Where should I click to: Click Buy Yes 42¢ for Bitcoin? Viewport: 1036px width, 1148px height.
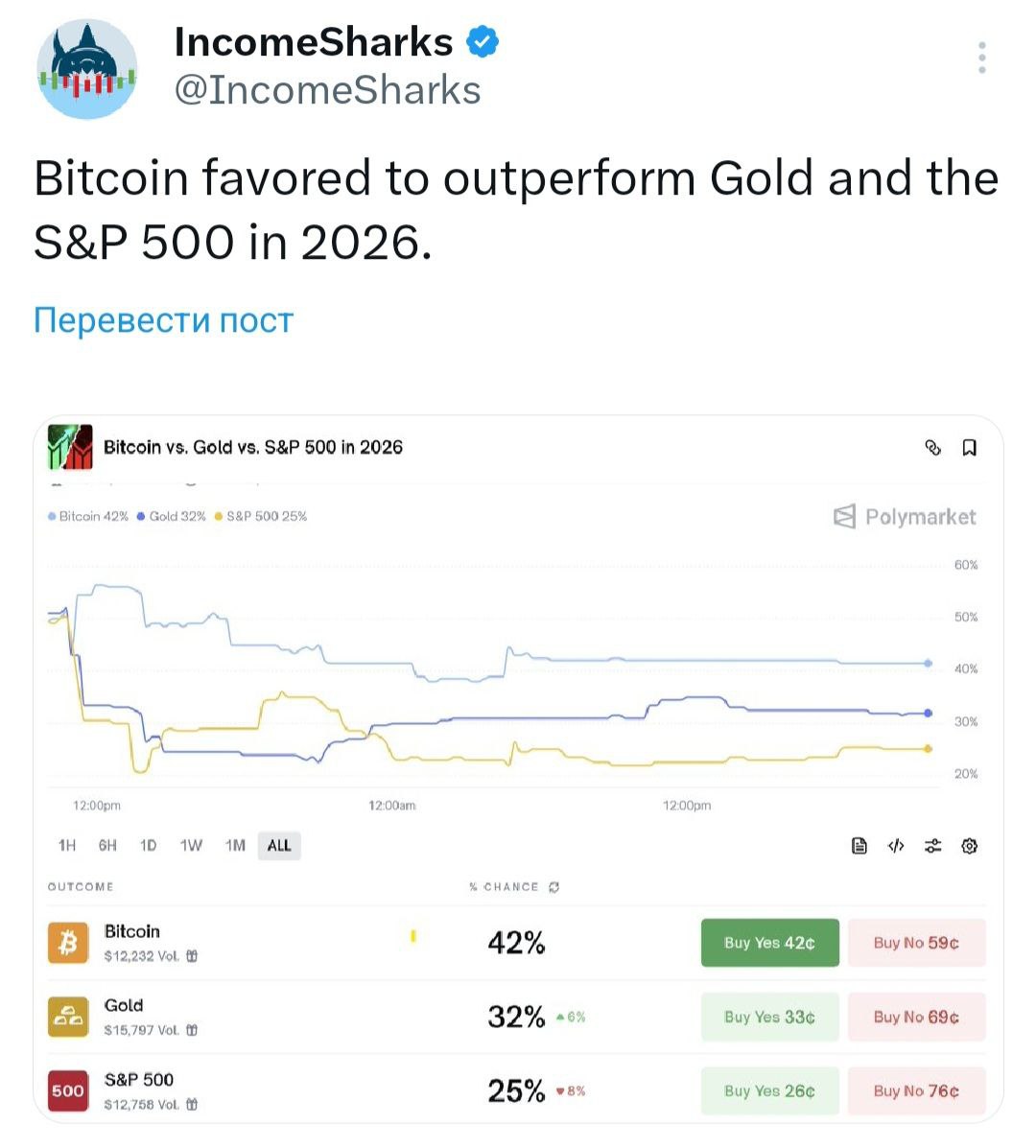point(769,943)
